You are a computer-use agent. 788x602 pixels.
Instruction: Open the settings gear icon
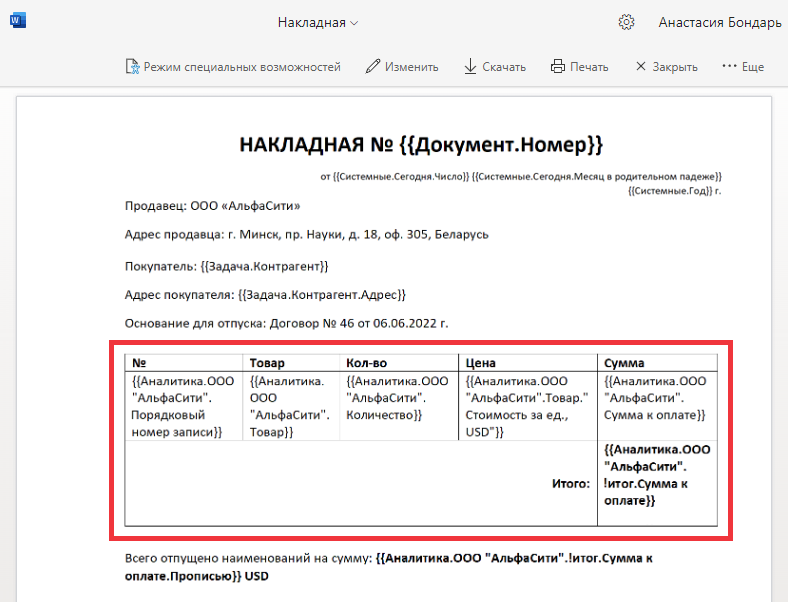coord(626,22)
